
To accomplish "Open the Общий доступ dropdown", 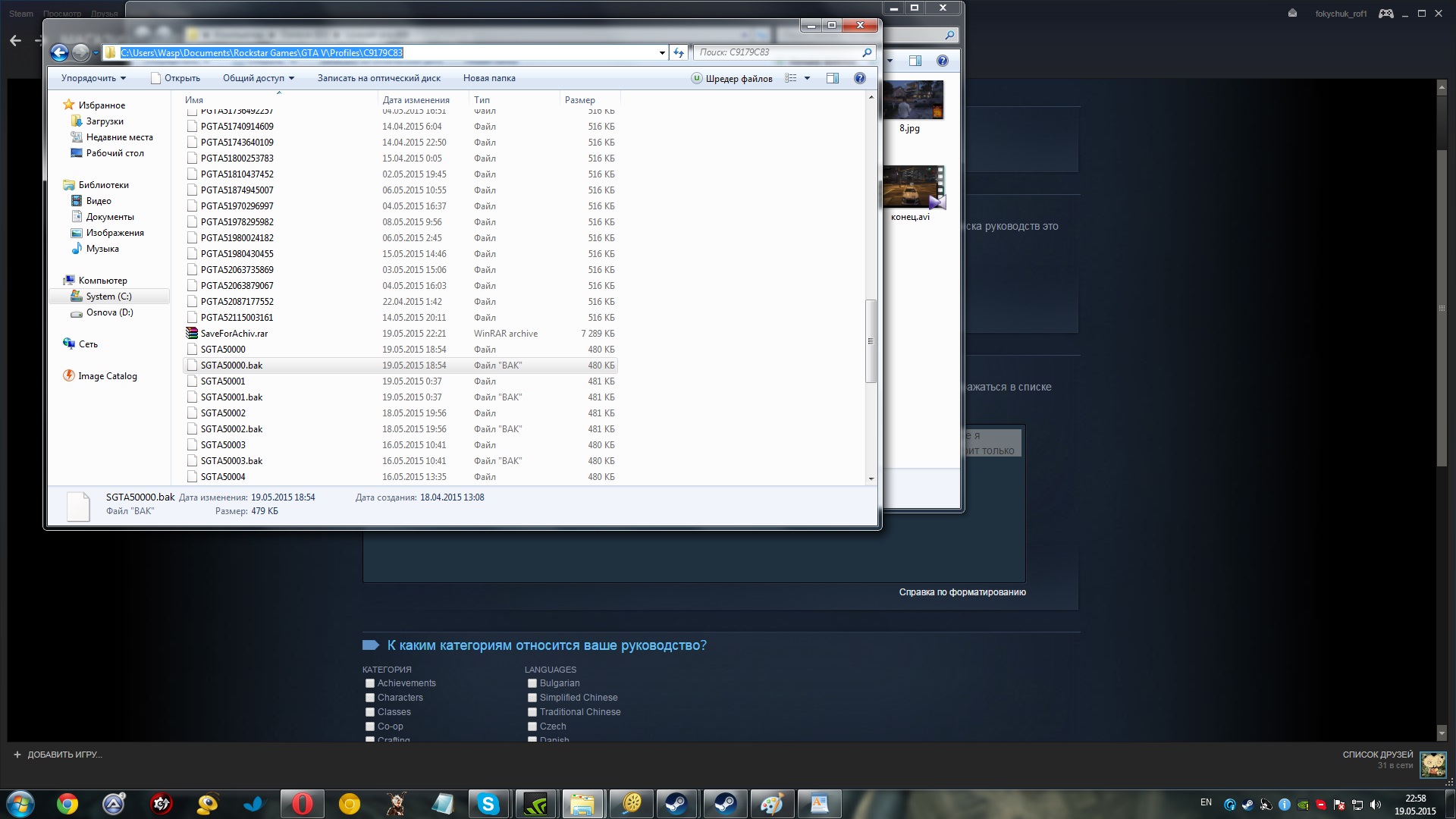I will 259,78.
